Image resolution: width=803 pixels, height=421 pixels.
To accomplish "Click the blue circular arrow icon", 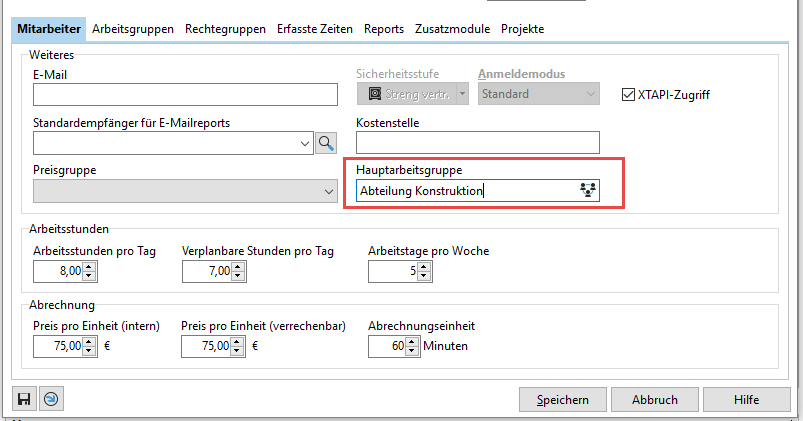I will point(50,399).
